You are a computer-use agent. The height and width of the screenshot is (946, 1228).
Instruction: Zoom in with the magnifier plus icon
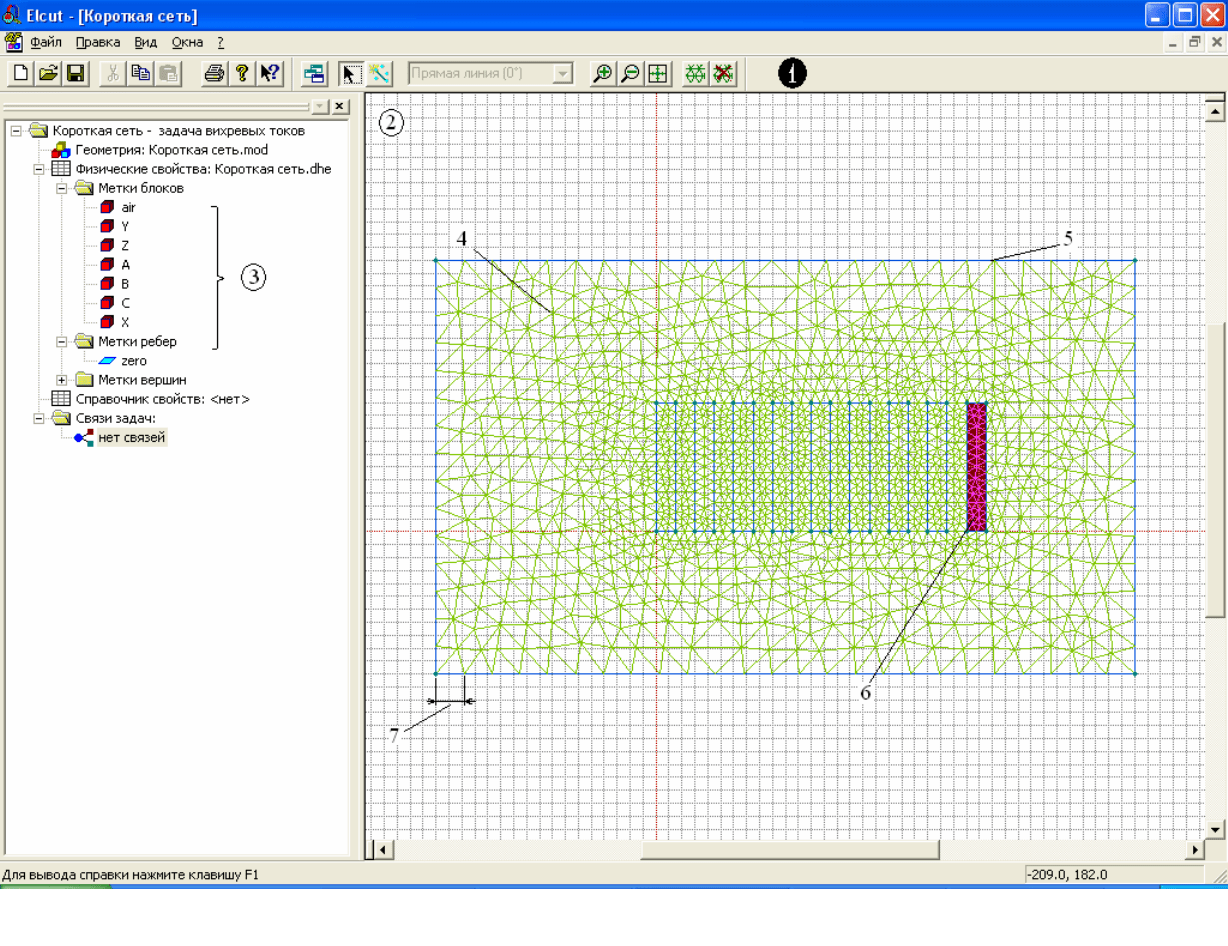(x=602, y=73)
